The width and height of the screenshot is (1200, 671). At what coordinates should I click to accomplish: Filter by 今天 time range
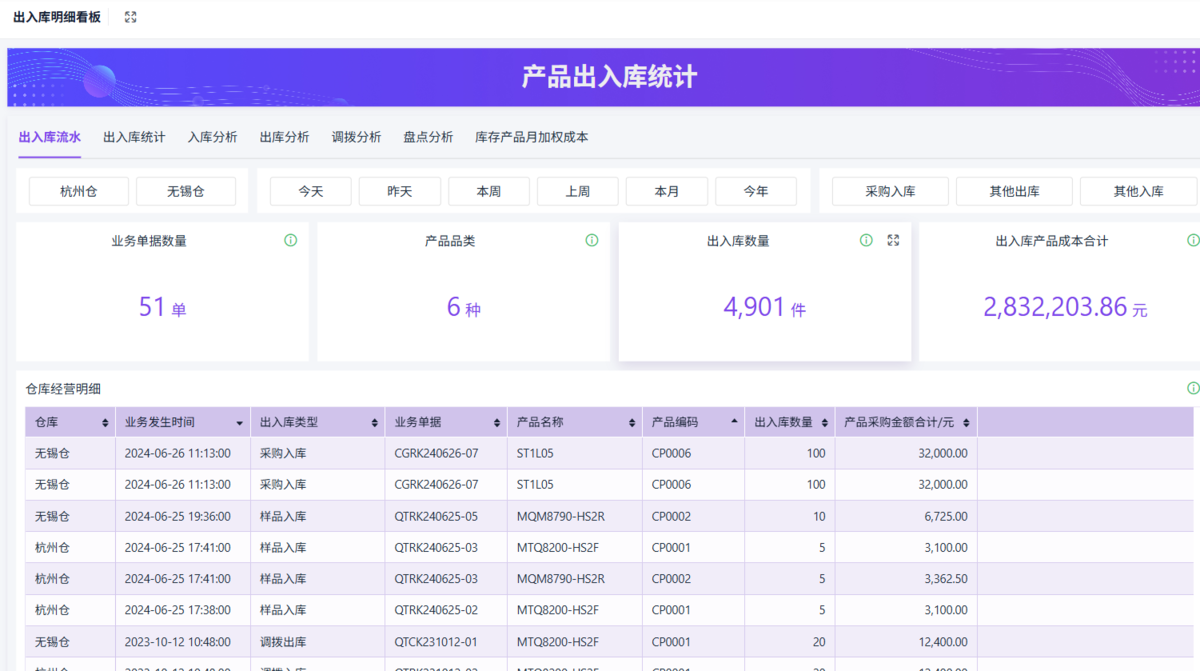311,191
